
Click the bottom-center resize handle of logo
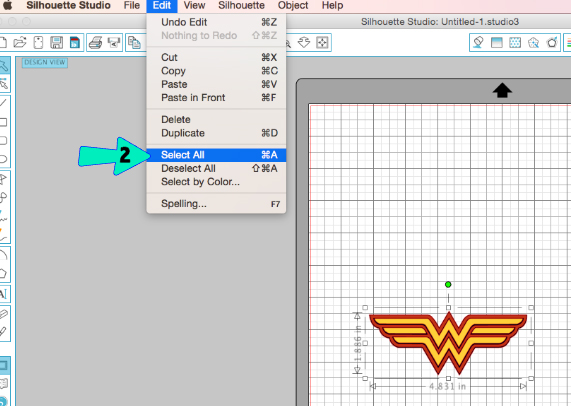pos(448,378)
